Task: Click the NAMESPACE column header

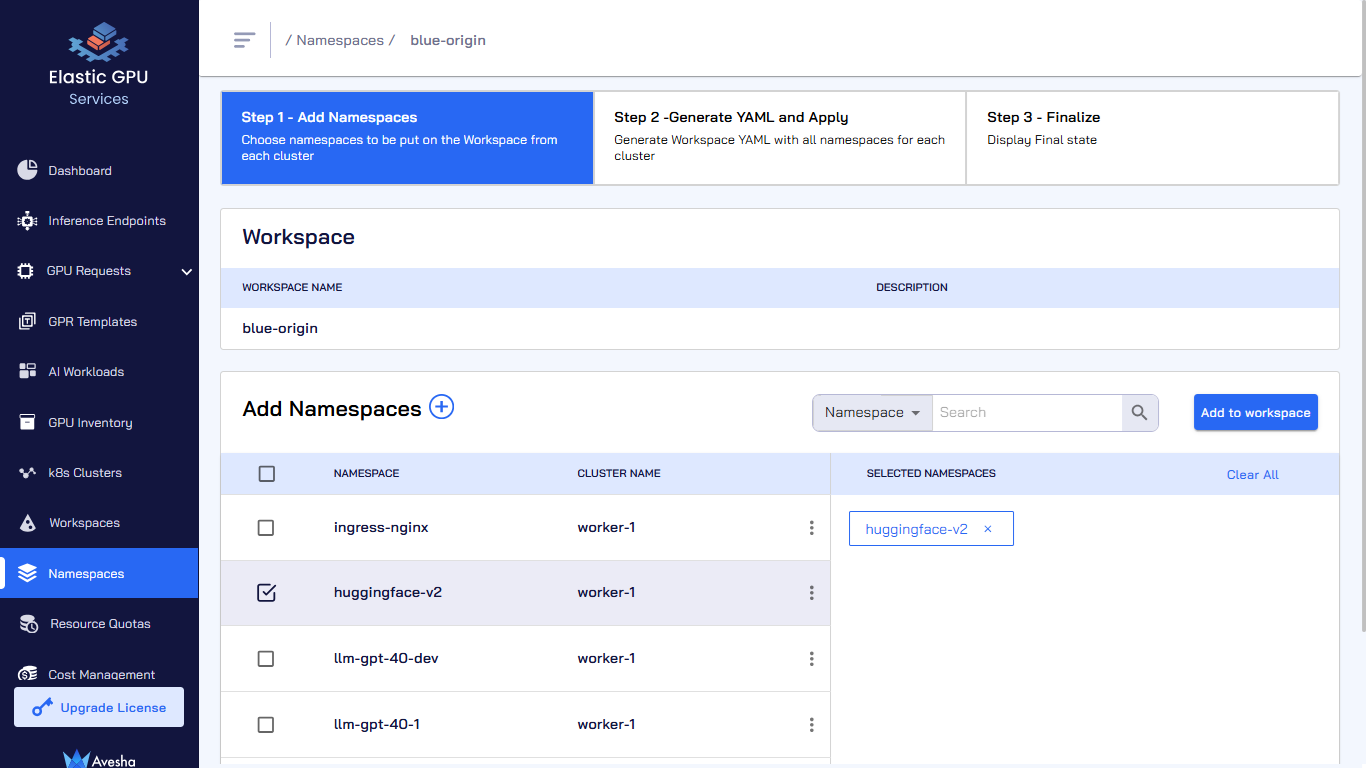Action: click(x=367, y=474)
